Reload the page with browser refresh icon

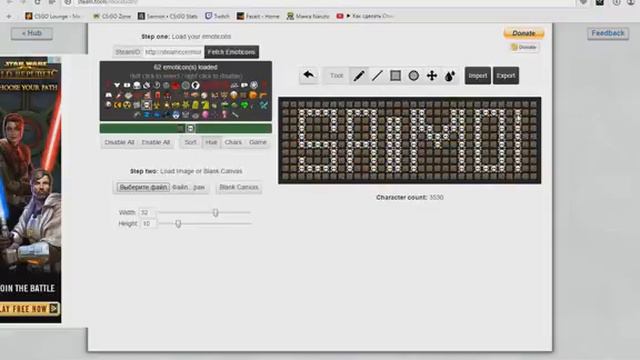[37, 2]
